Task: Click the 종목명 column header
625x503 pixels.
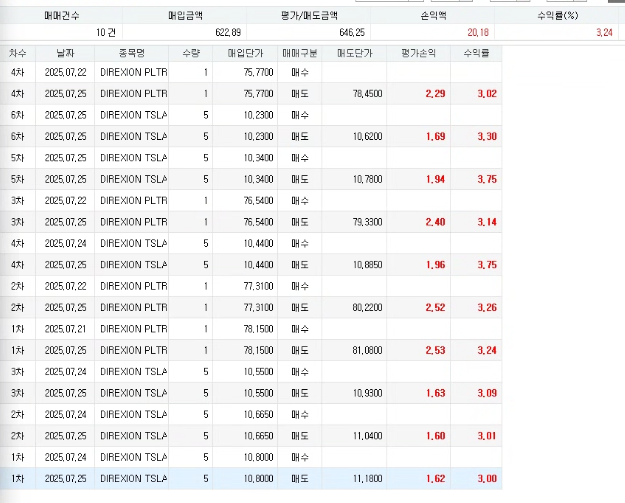Action: click(x=132, y=53)
